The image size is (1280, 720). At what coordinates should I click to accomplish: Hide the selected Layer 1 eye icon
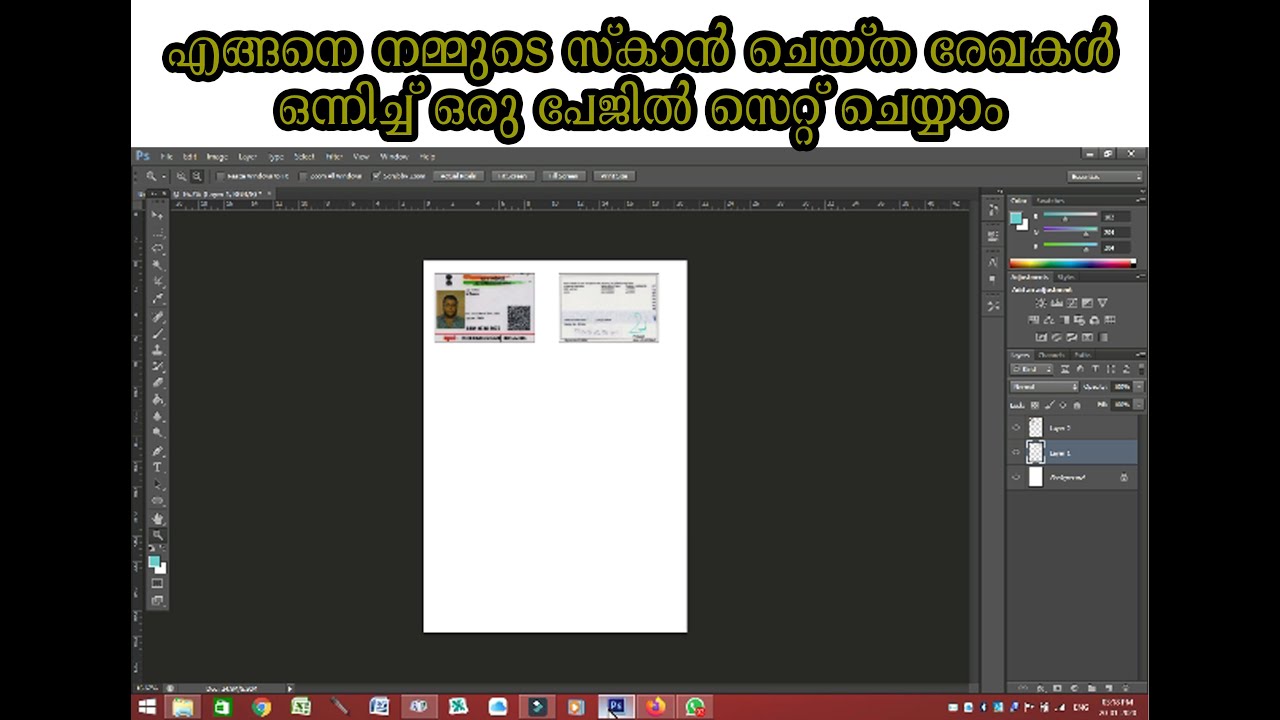(x=1016, y=453)
